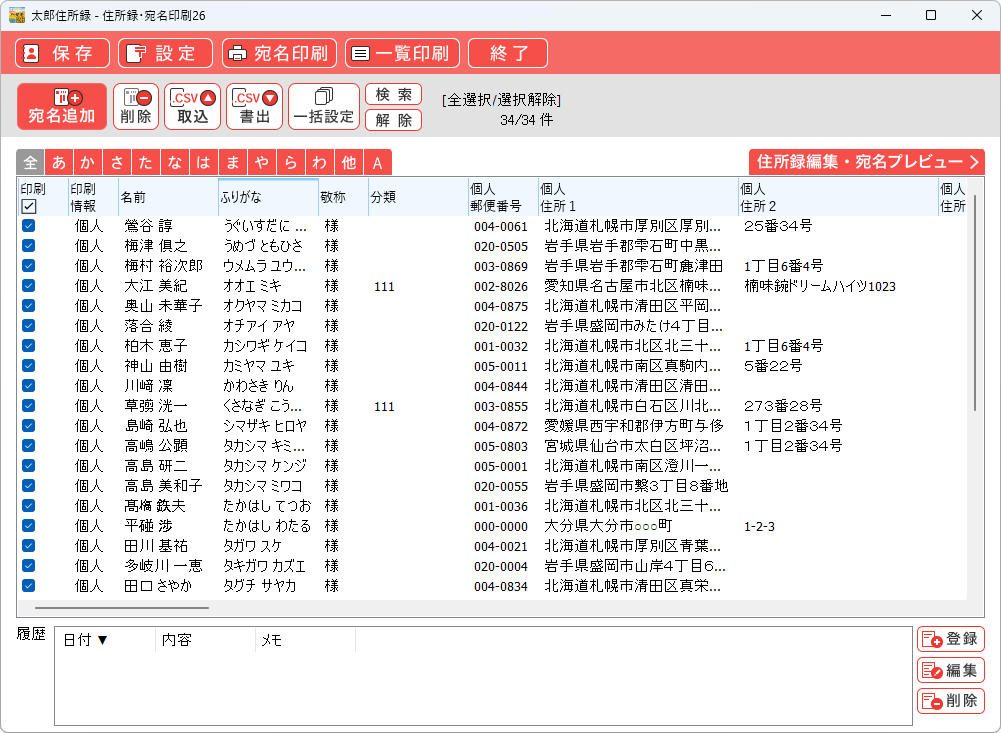Image resolution: width=1001 pixels, height=733 pixels.
Task: Select the か kana index tab
Action: pos(88,163)
